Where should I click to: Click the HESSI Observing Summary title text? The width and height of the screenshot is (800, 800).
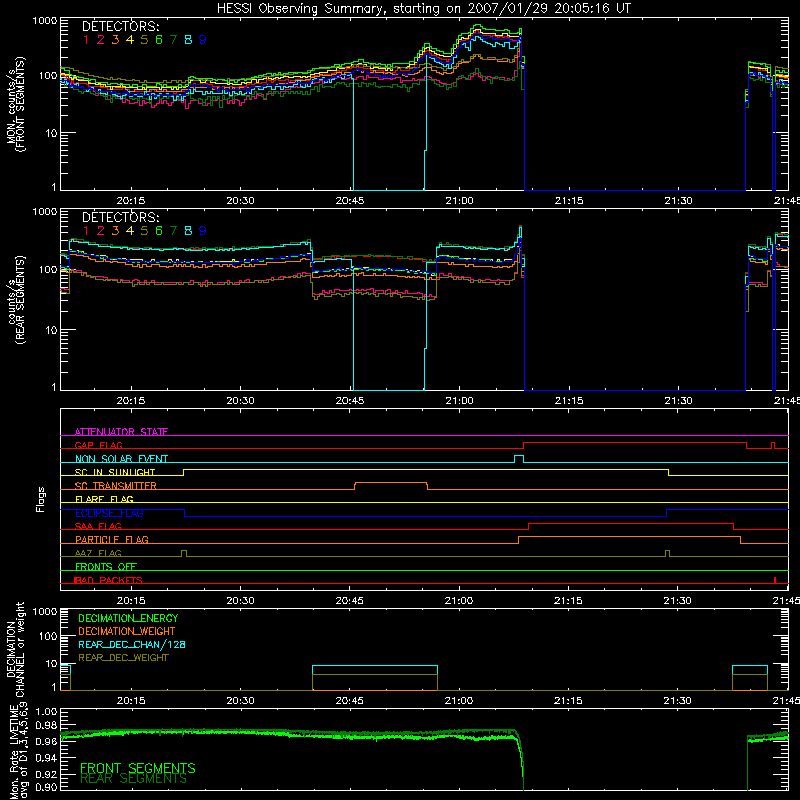[423, 9]
